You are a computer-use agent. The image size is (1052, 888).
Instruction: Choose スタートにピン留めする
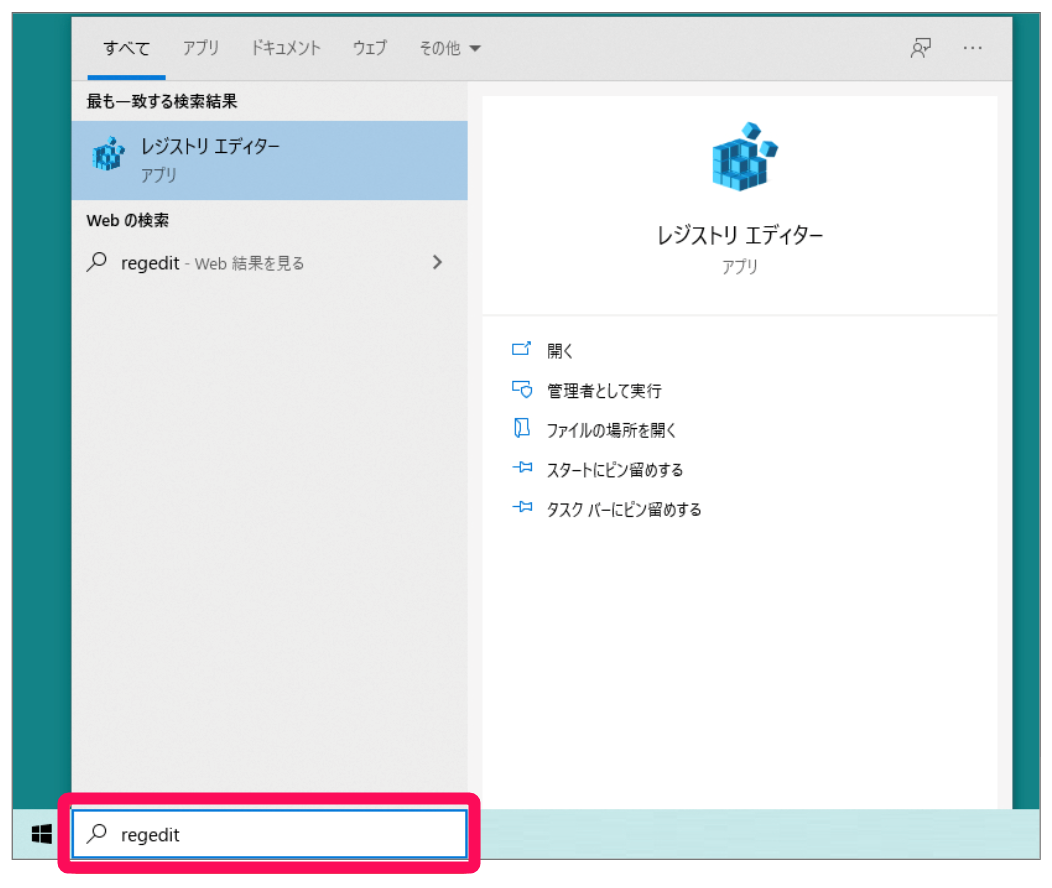[x=615, y=469]
